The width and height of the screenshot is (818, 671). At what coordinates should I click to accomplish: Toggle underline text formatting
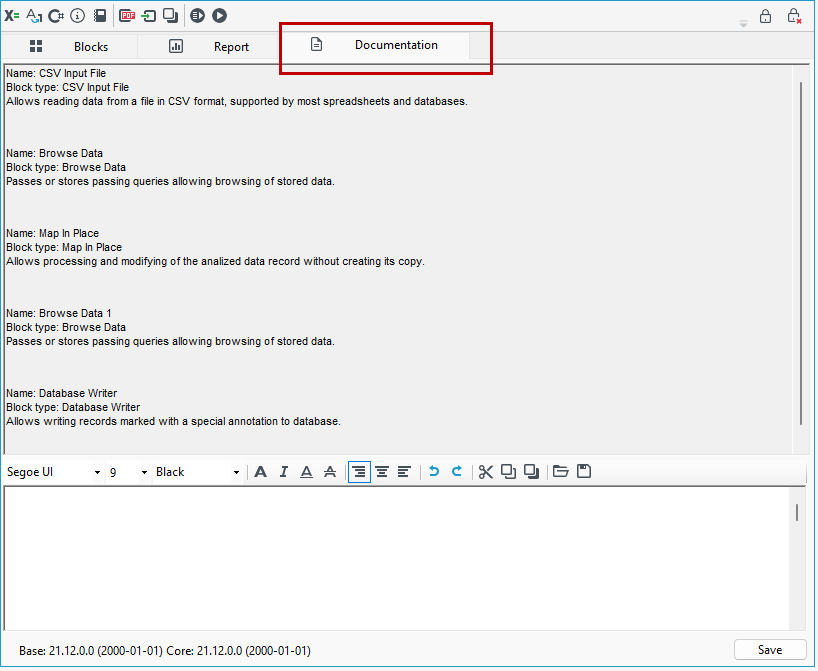click(x=307, y=472)
